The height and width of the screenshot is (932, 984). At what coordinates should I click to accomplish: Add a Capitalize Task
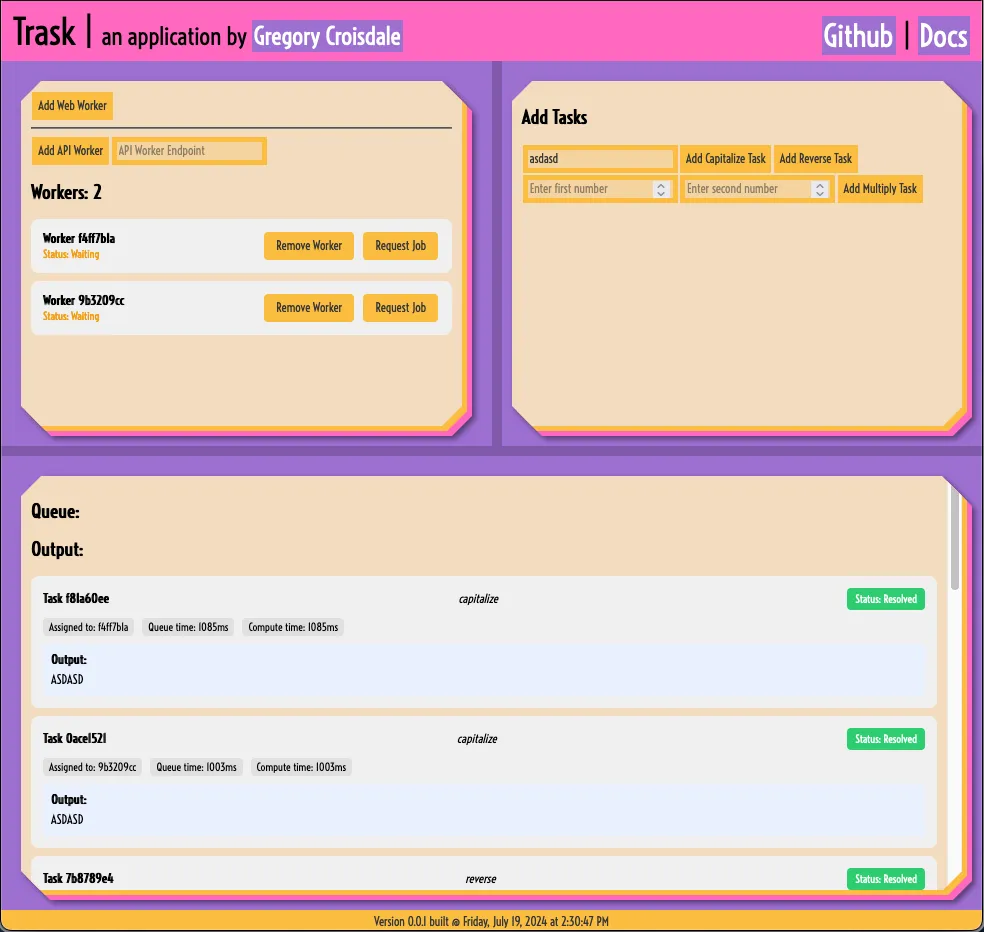[x=725, y=159]
